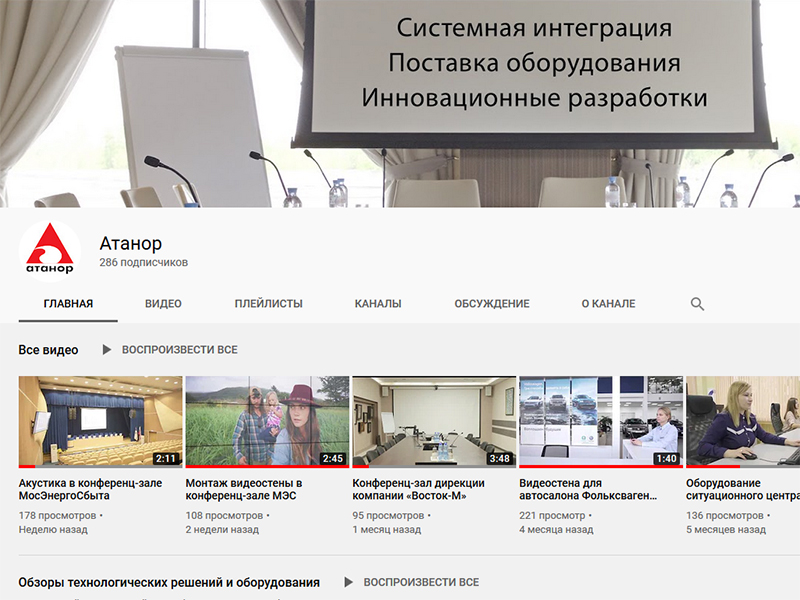Open title Оборудование ситуационного центра

click(x=743, y=489)
